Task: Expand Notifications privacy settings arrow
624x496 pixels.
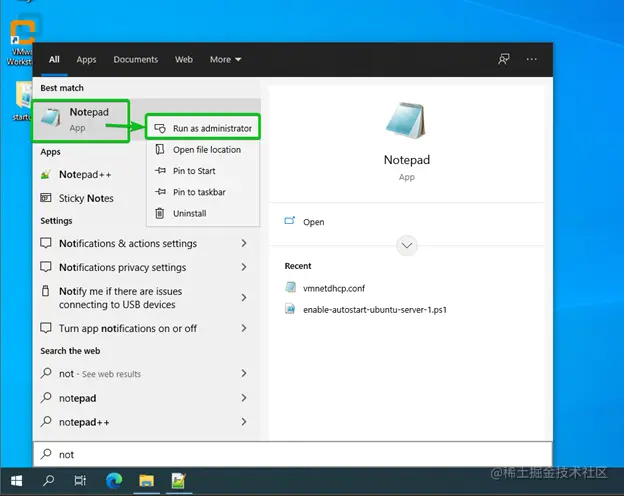Action: coord(244,267)
